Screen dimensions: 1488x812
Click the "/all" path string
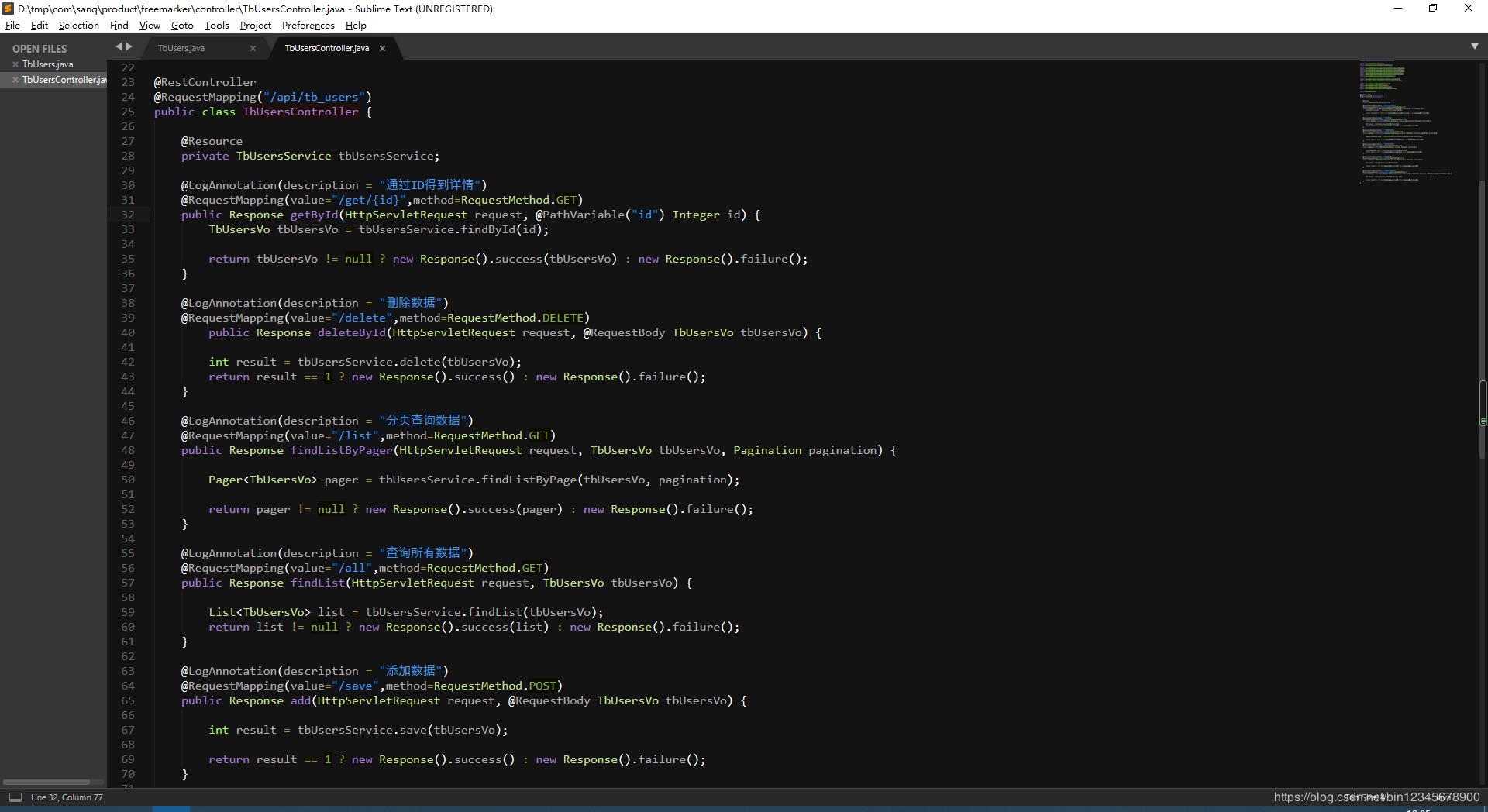click(x=352, y=568)
